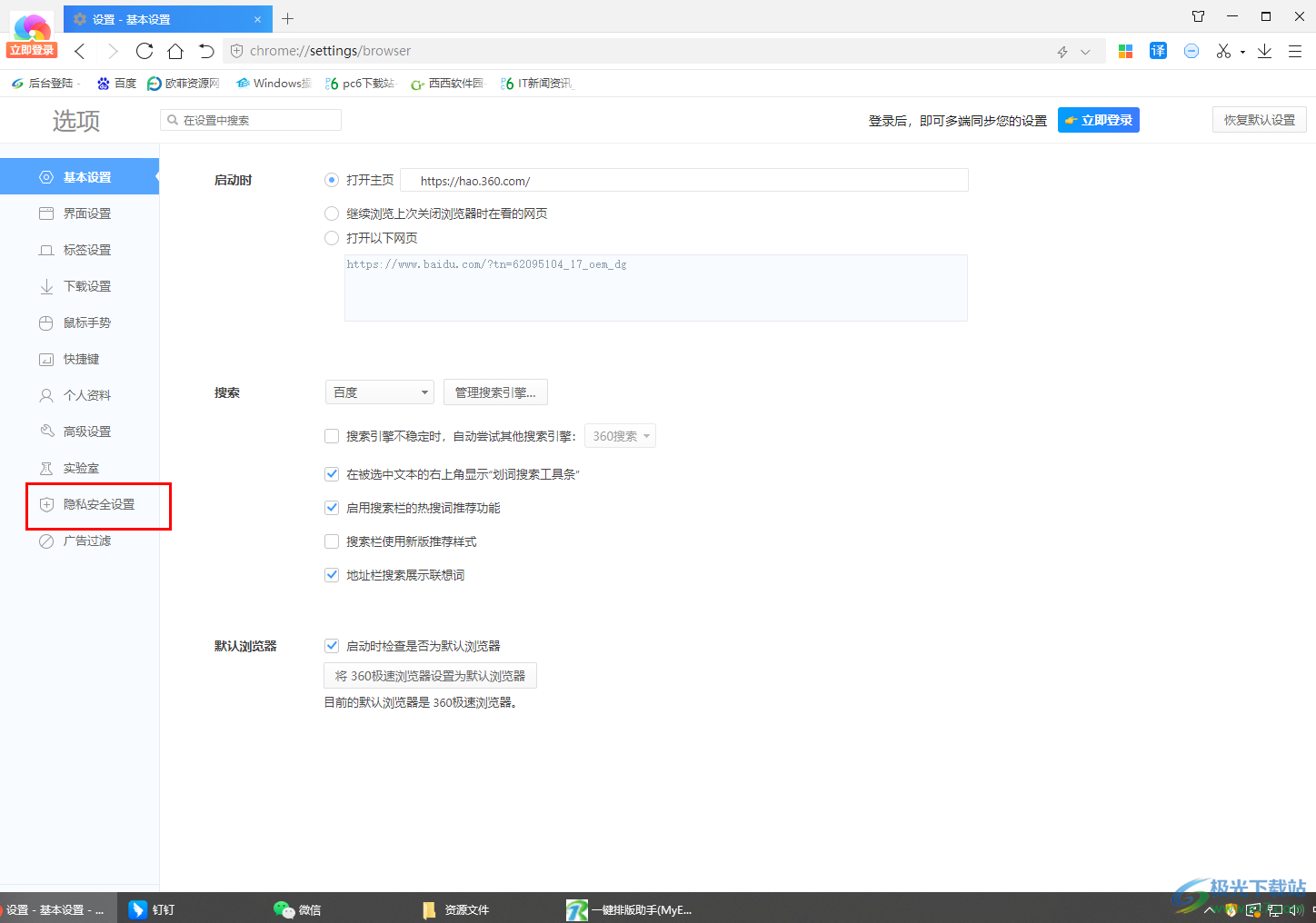The height and width of the screenshot is (923, 1316).
Task: Click the settings search field
Action: [x=251, y=120]
